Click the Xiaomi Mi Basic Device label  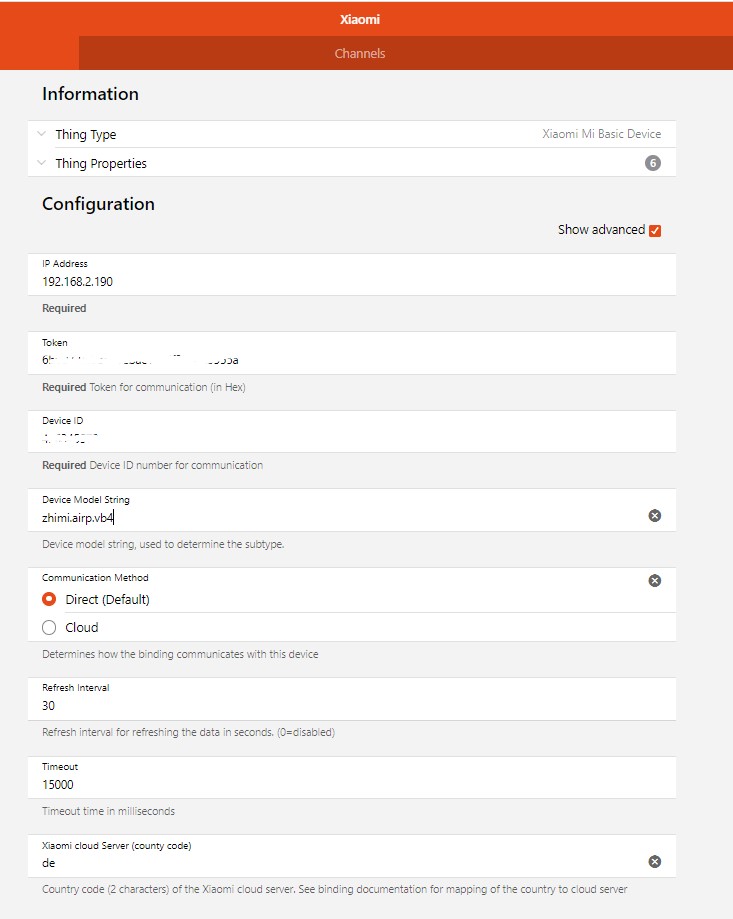click(x=601, y=134)
